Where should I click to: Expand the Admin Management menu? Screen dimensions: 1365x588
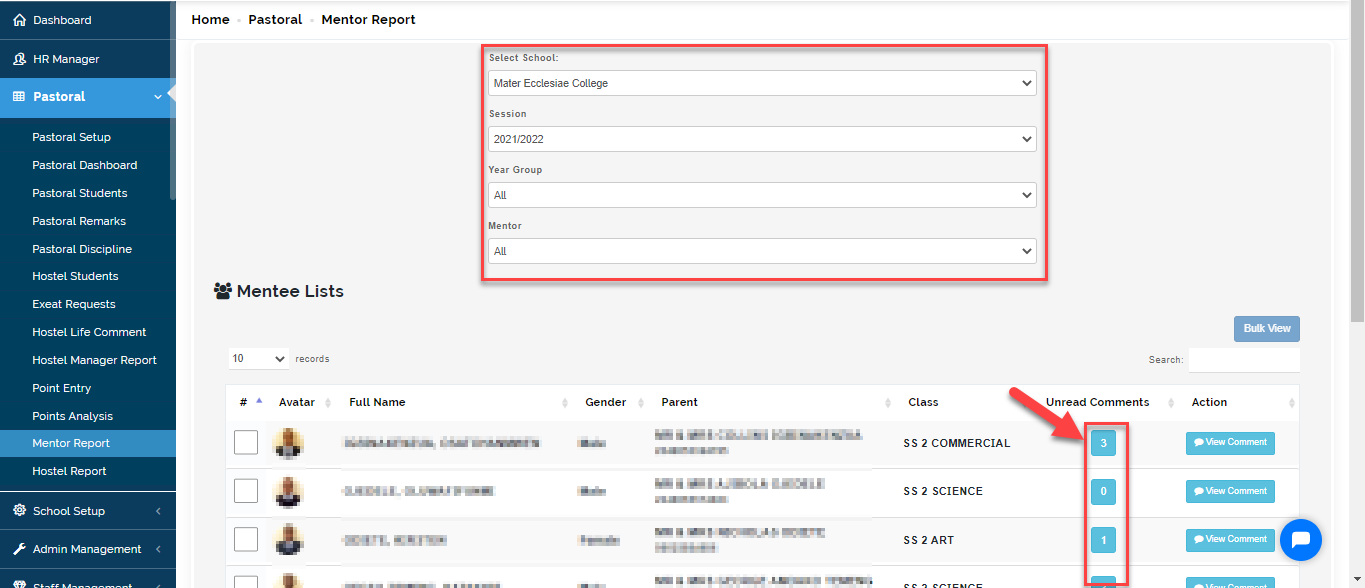pos(158,549)
